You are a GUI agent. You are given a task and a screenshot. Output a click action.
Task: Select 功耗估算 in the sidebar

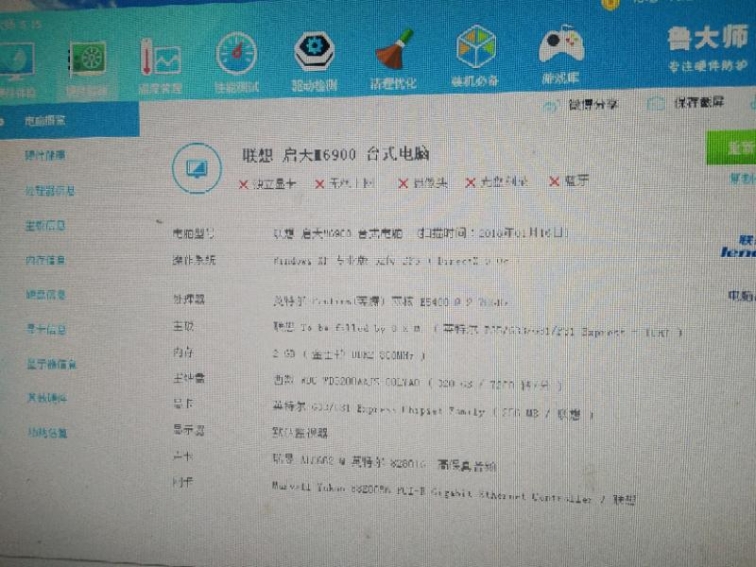point(47,433)
